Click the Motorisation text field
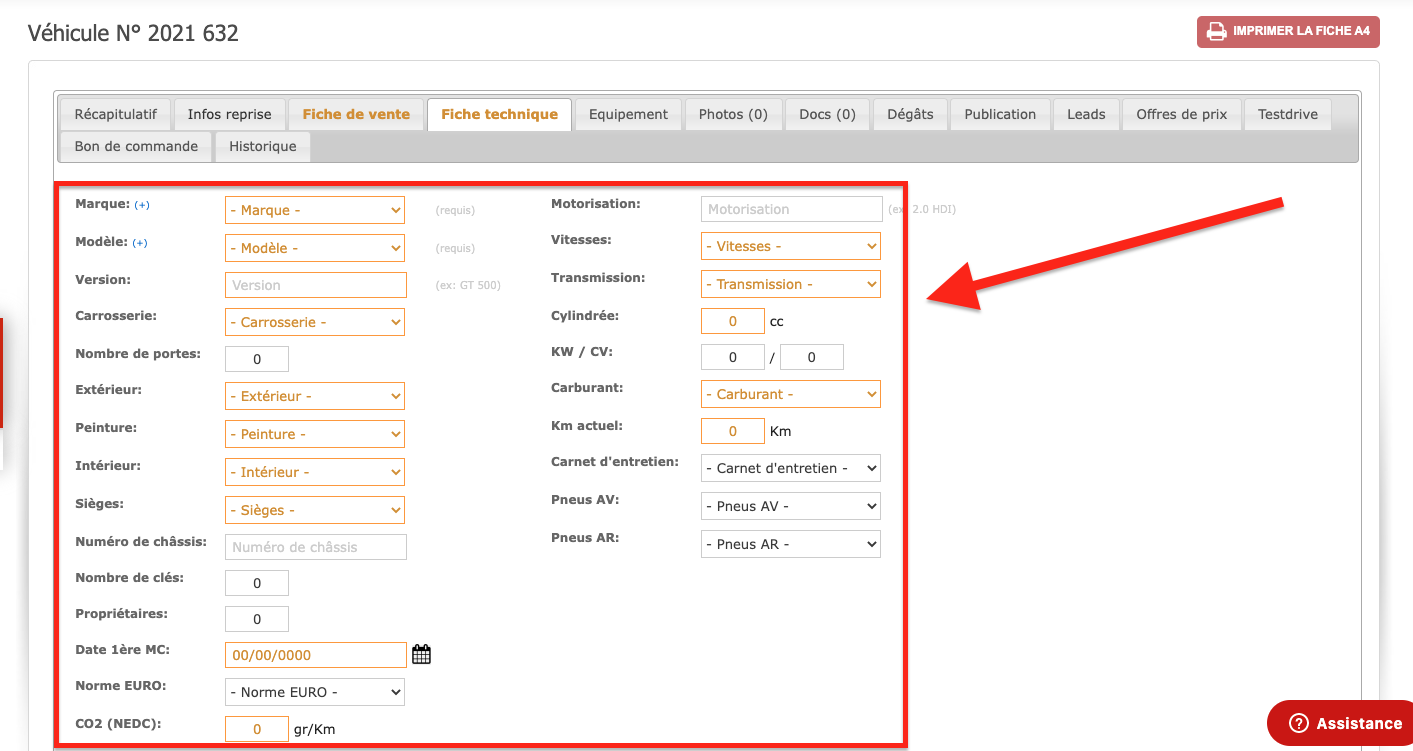The width and height of the screenshot is (1413, 751). 792,209
